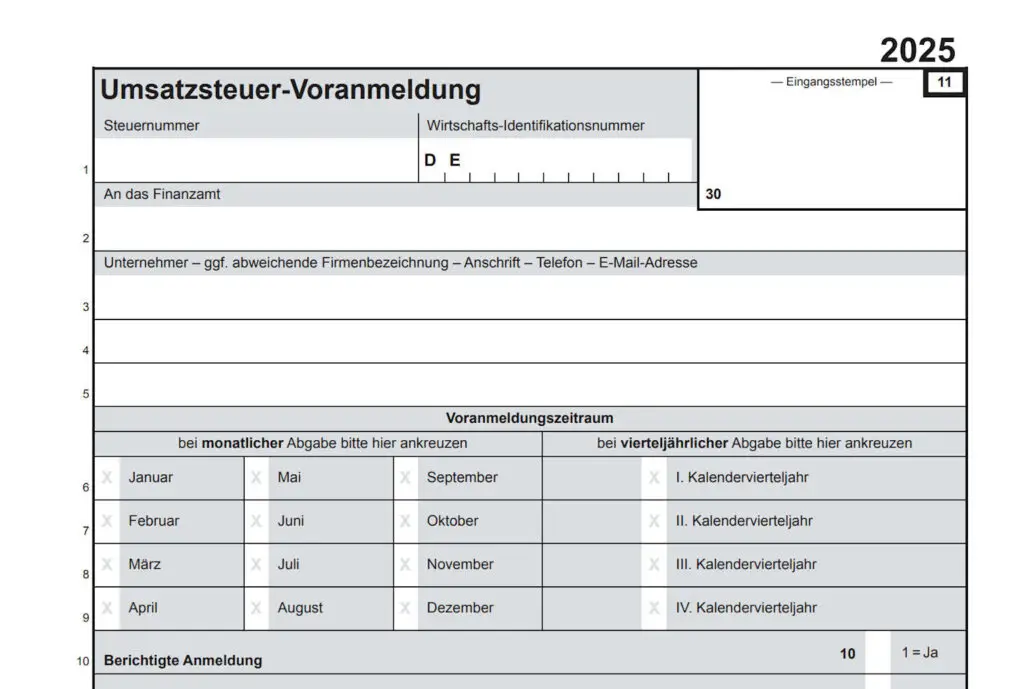The height and width of the screenshot is (689, 1024).
Task: Tick the Dezember checkbox
Action: tap(406, 608)
